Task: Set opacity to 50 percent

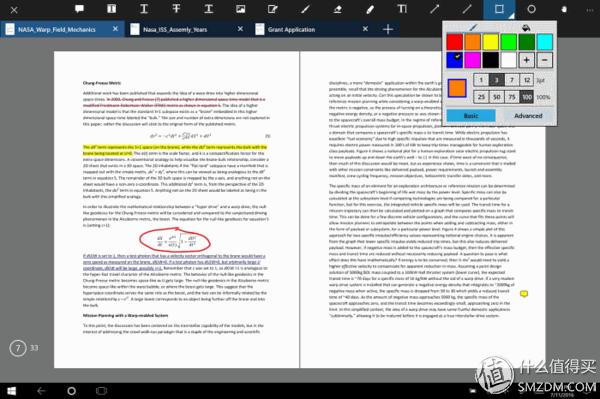Action: tap(496, 97)
